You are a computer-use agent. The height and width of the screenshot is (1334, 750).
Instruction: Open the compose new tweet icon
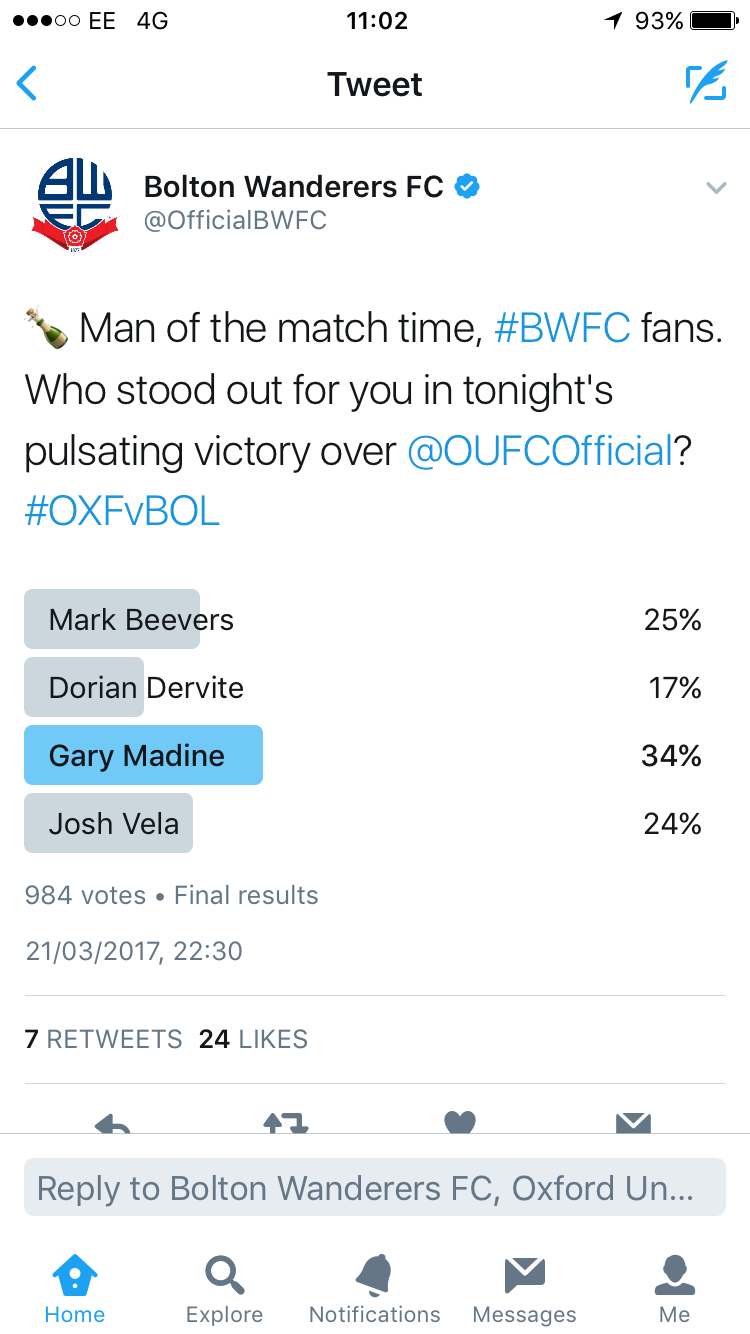(706, 84)
